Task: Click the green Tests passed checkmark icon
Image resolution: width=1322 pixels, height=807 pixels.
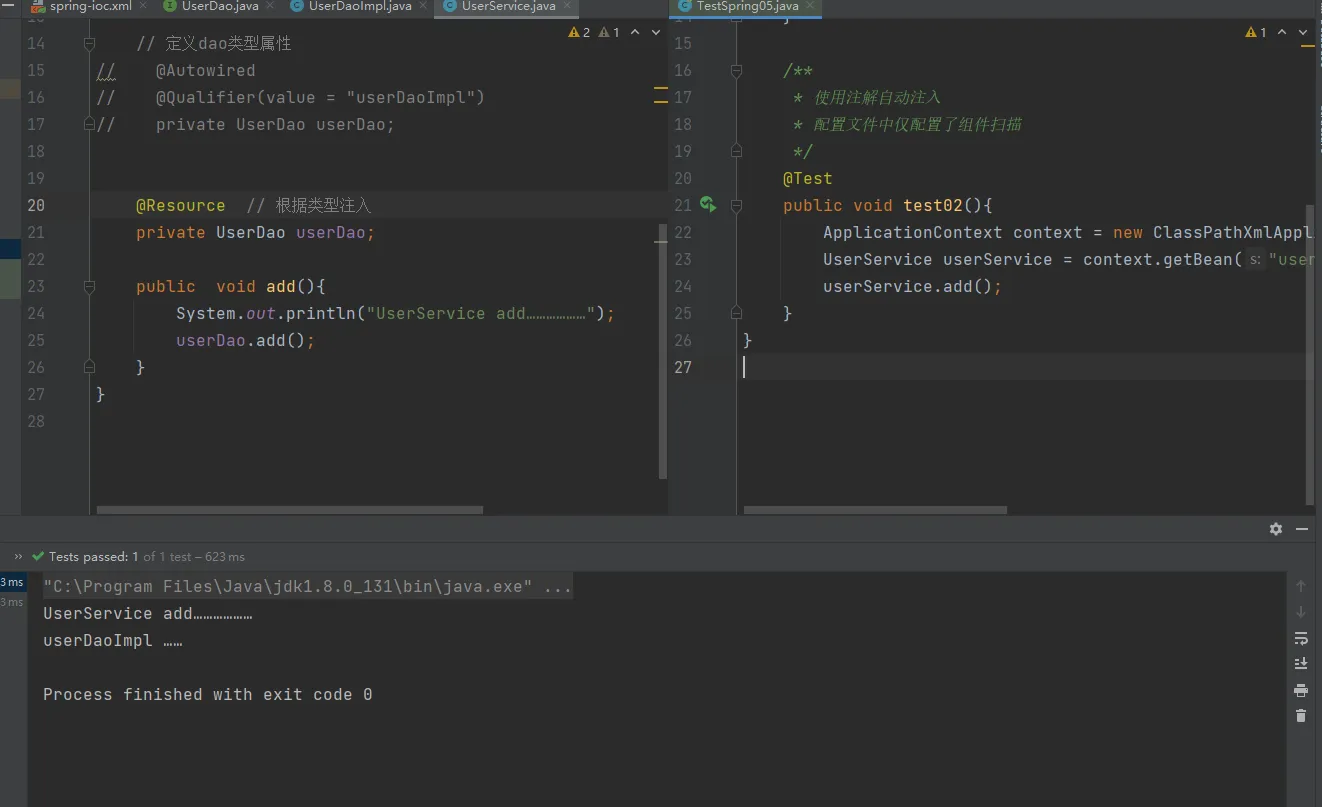Action: [x=38, y=556]
